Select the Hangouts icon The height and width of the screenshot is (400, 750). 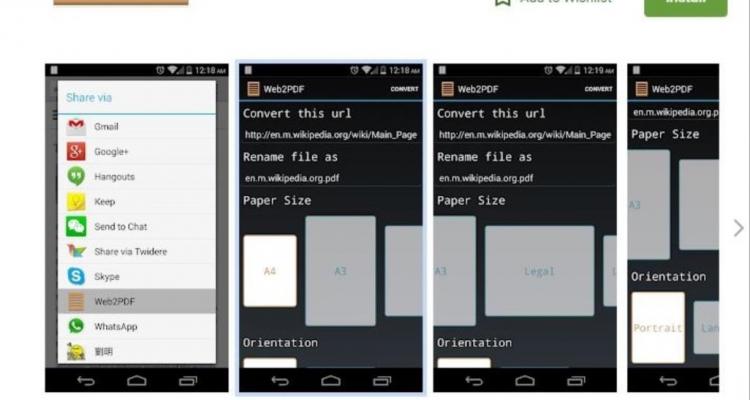pyautogui.click(x=76, y=177)
